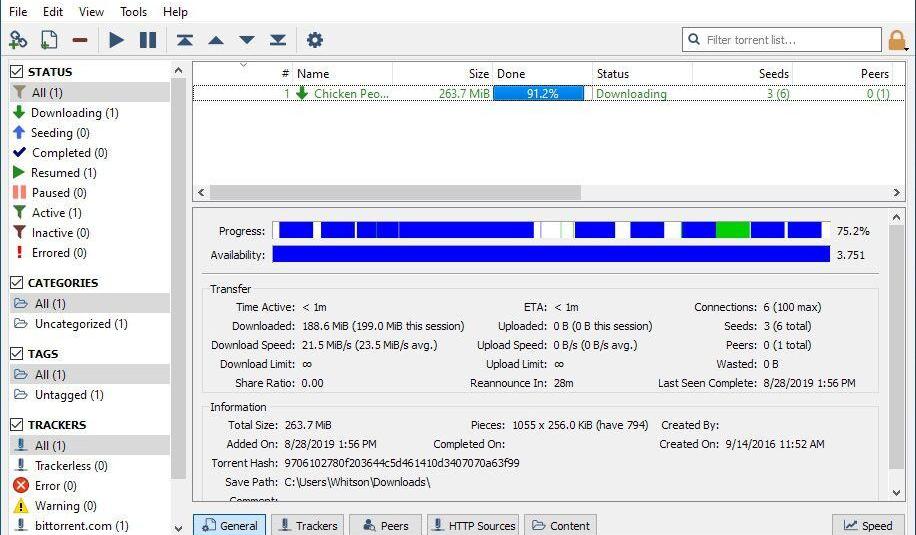This screenshot has height=535, width=916.
Task: Resume torrent with the play icon
Action: point(117,40)
